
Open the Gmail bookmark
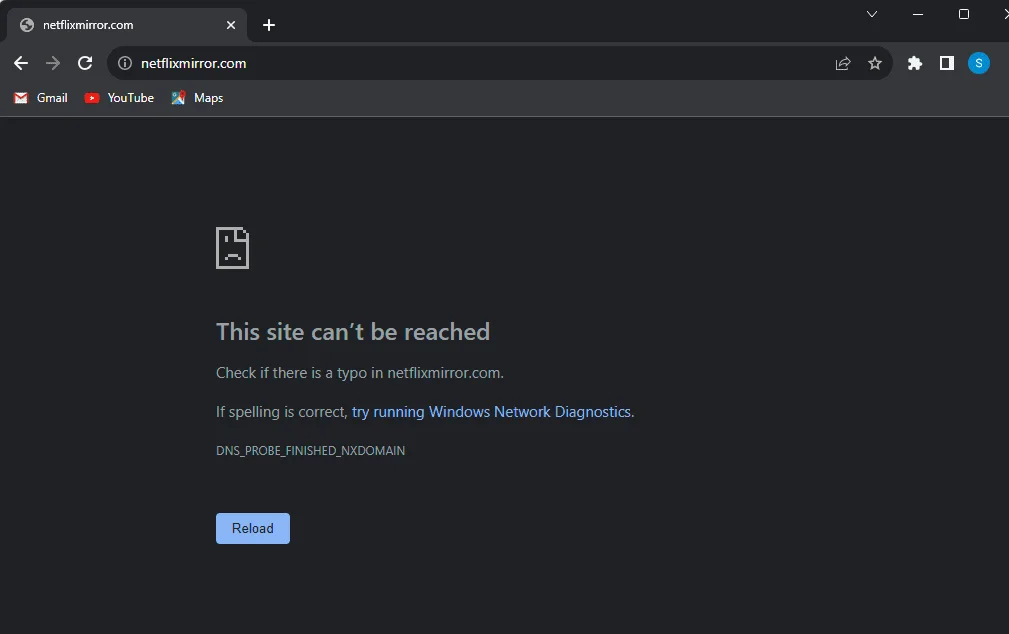point(41,98)
